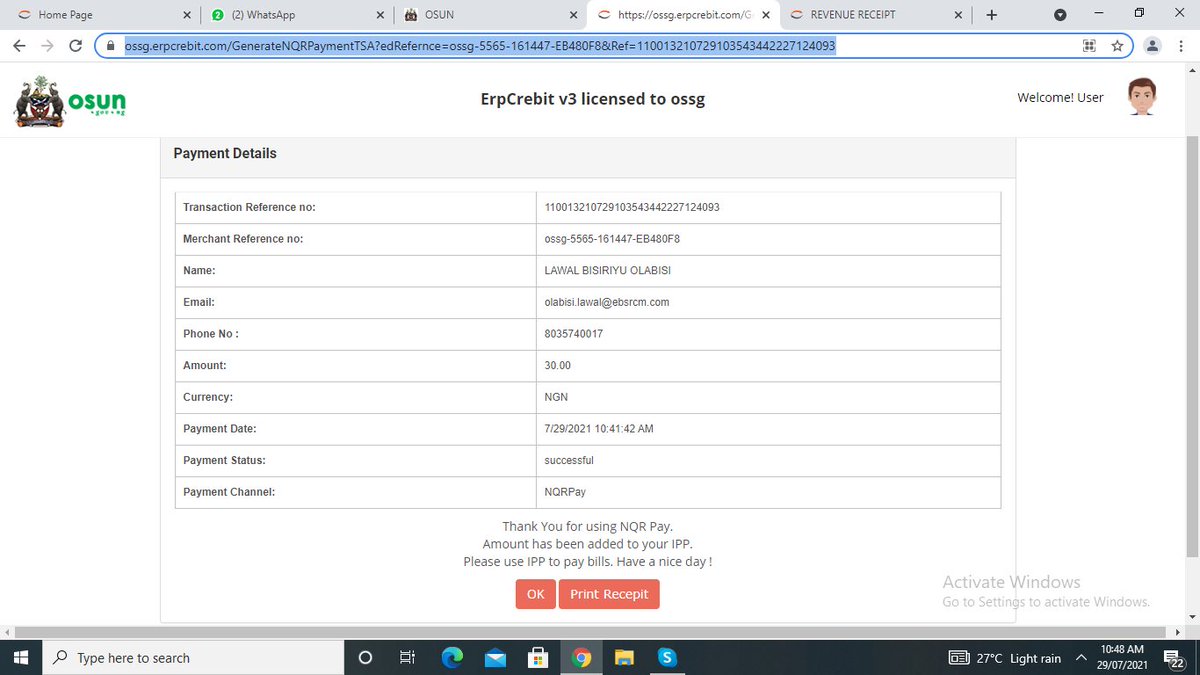Open Cortana circle icon
The height and width of the screenshot is (675, 1200).
point(365,657)
